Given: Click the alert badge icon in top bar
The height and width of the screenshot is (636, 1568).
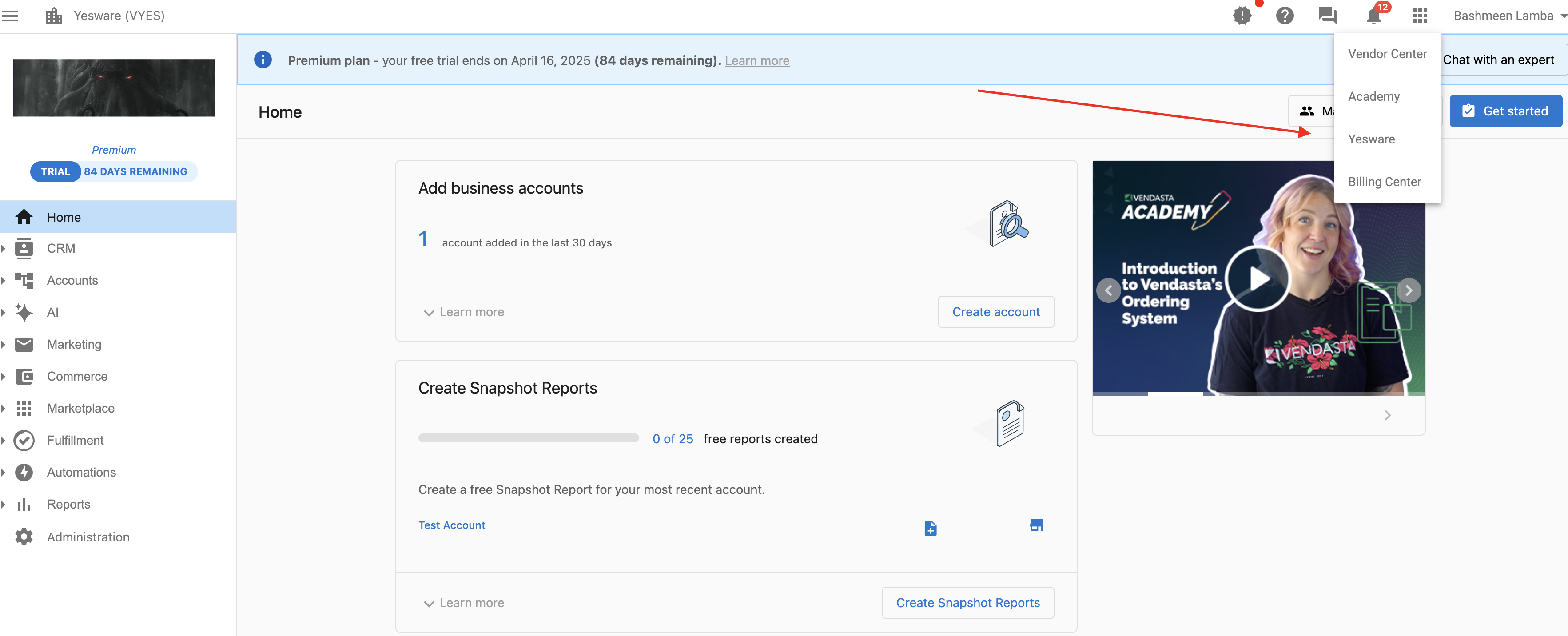Looking at the screenshot, I should point(1242,16).
